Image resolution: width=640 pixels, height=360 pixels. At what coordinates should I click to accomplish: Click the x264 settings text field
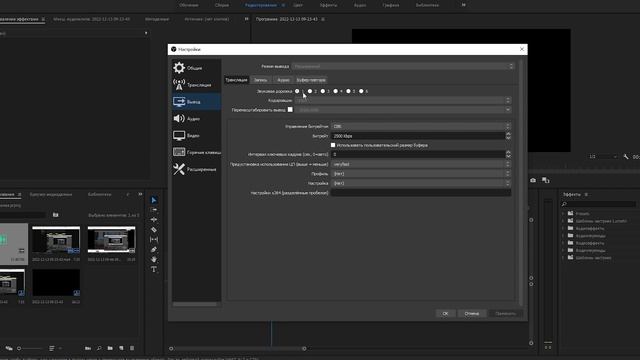(421, 193)
